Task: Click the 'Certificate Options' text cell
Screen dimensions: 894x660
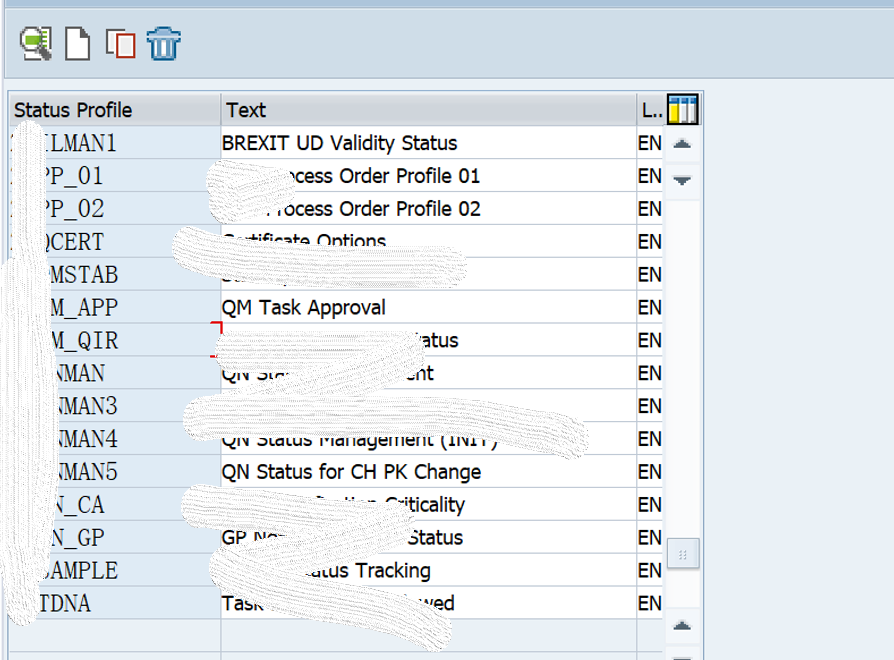Action: point(429,242)
